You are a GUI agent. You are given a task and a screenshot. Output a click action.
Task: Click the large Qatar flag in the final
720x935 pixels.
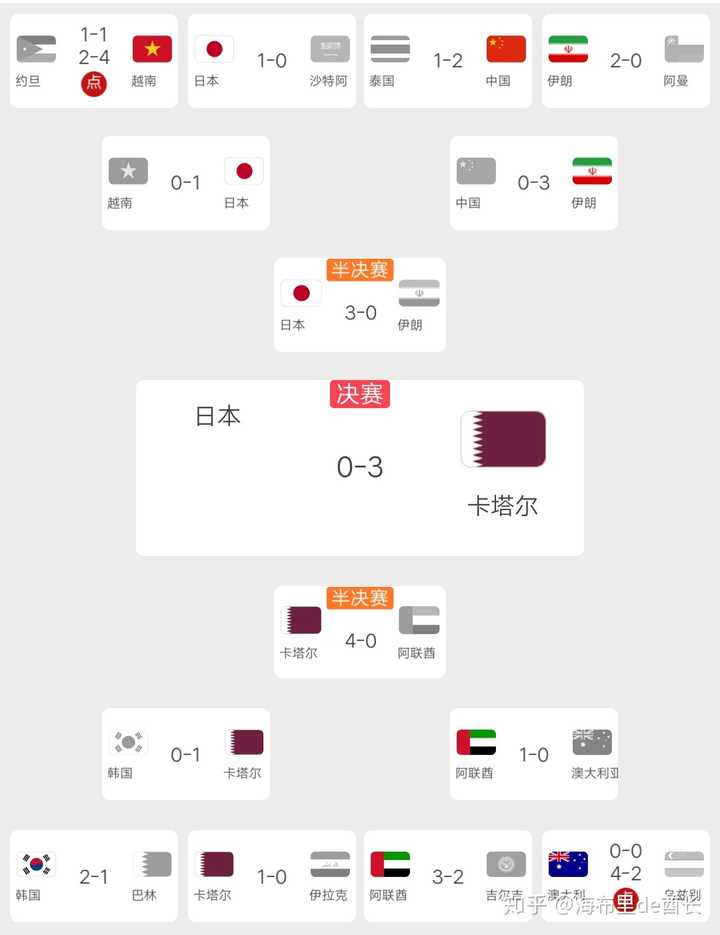(503, 439)
